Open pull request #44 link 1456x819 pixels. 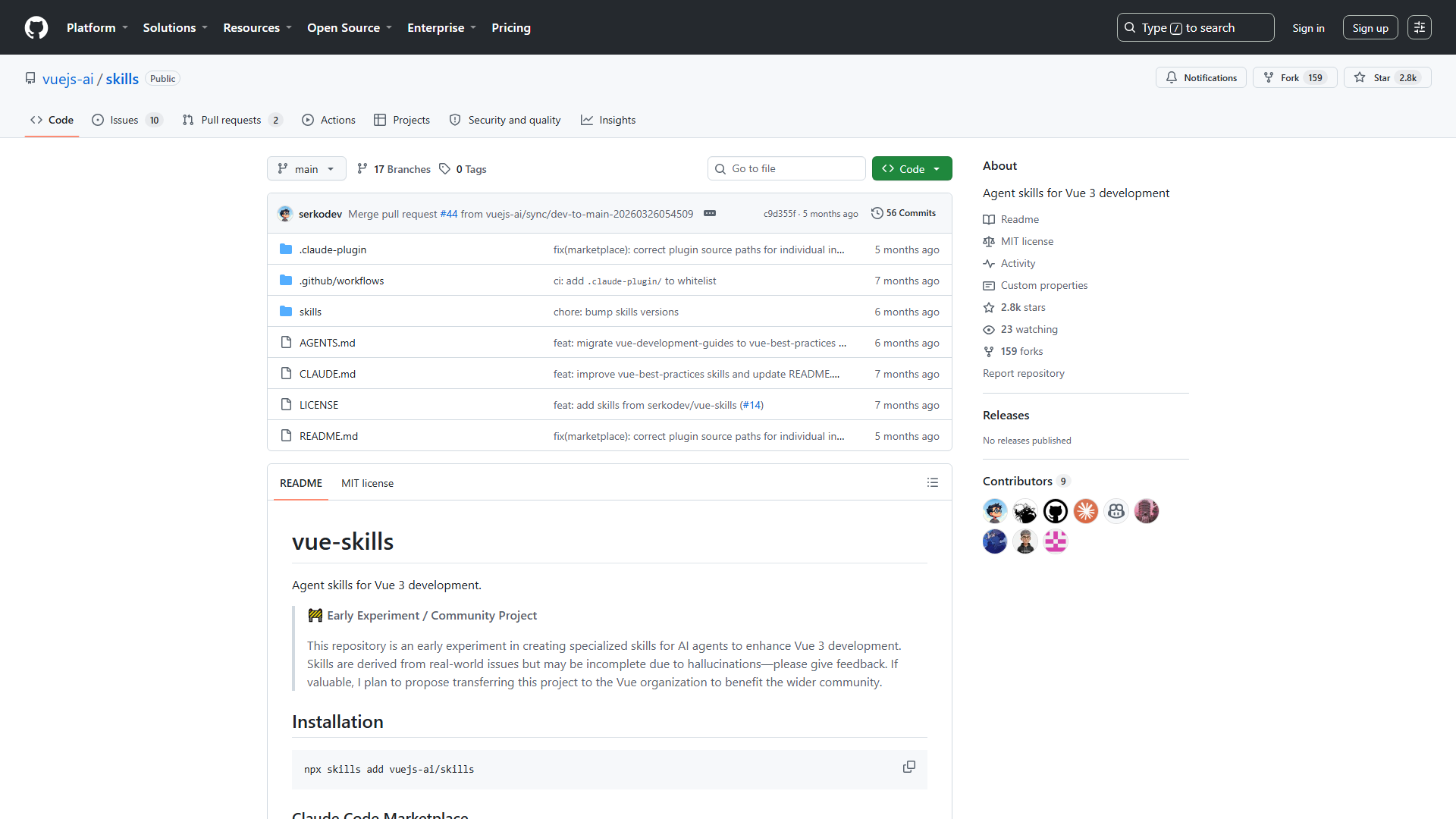[449, 214]
